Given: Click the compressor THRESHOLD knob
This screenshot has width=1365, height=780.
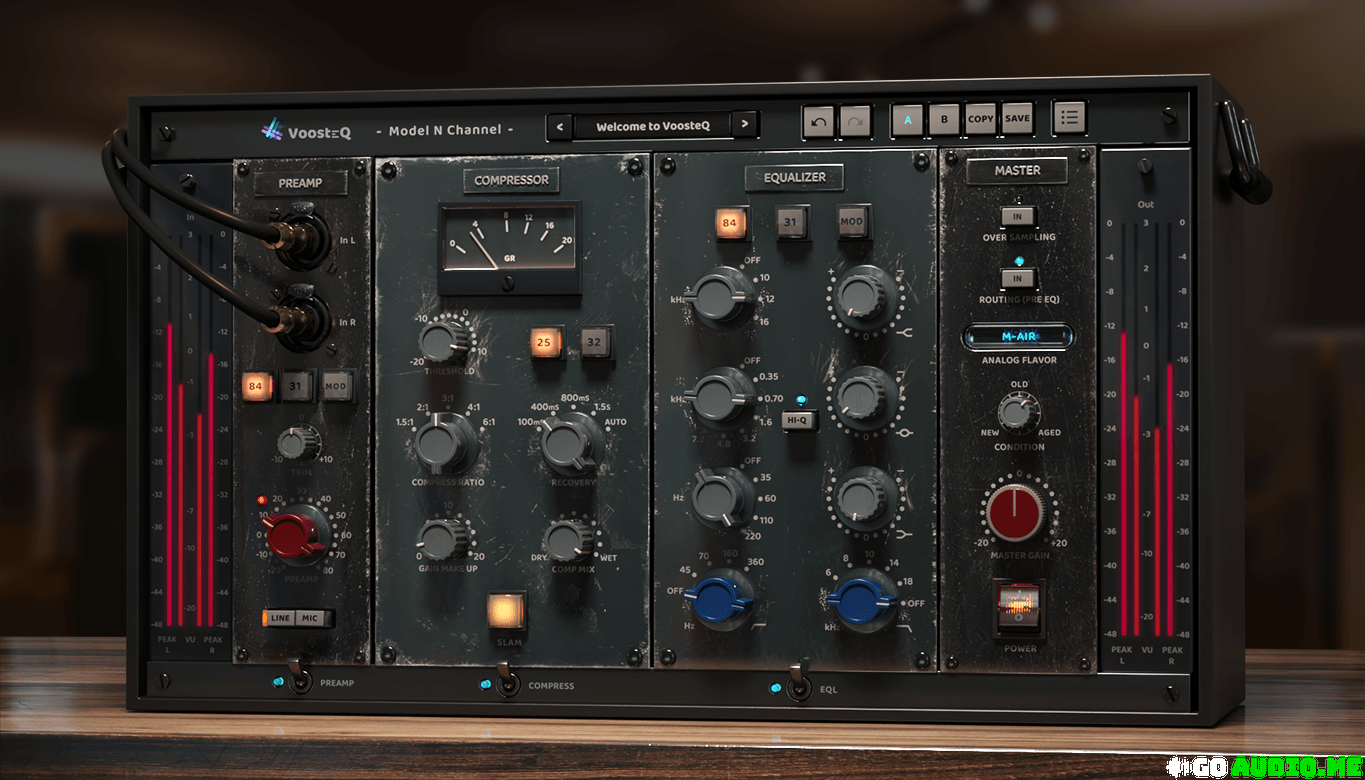Looking at the screenshot, I should 442,342.
